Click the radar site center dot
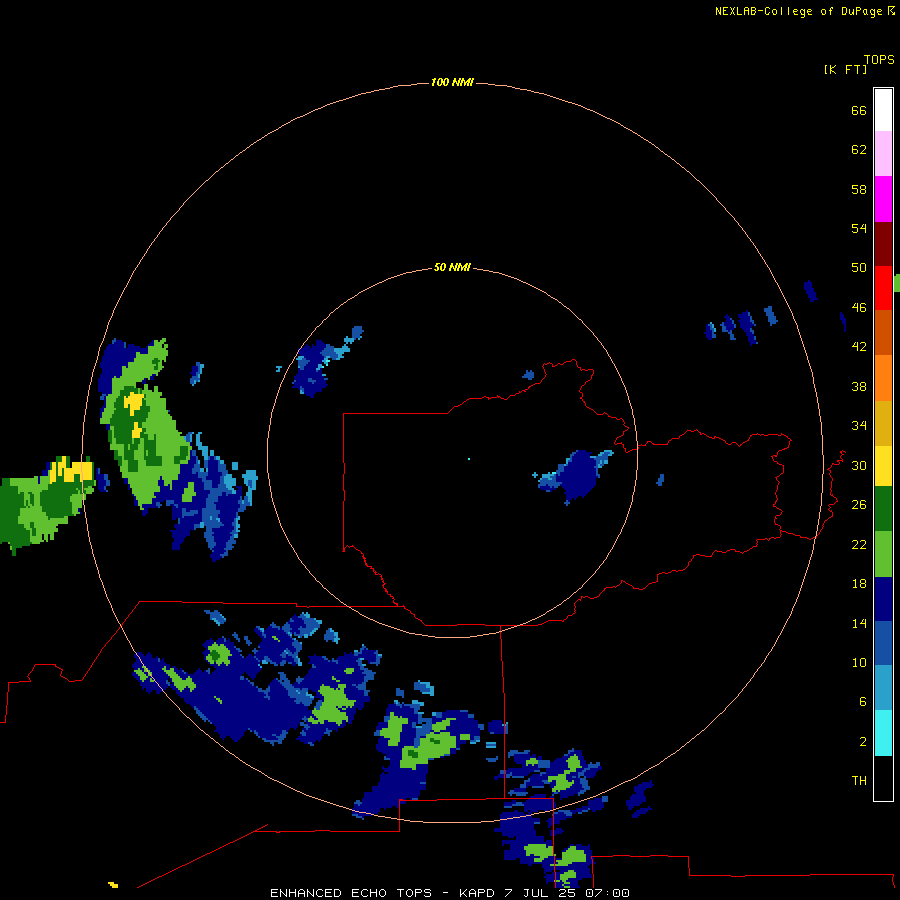The height and width of the screenshot is (900, 900). click(x=469, y=459)
